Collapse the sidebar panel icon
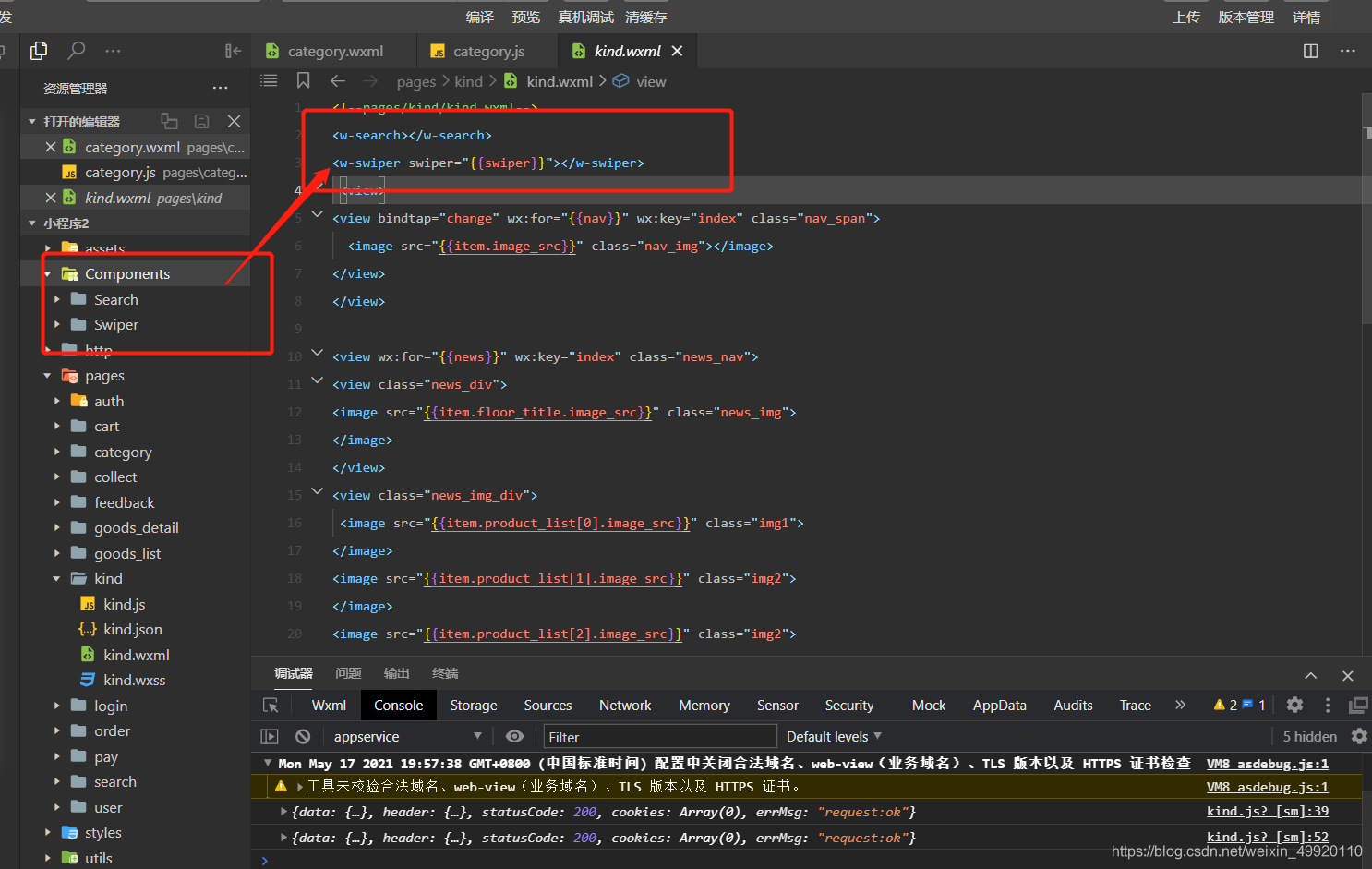 [233, 51]
